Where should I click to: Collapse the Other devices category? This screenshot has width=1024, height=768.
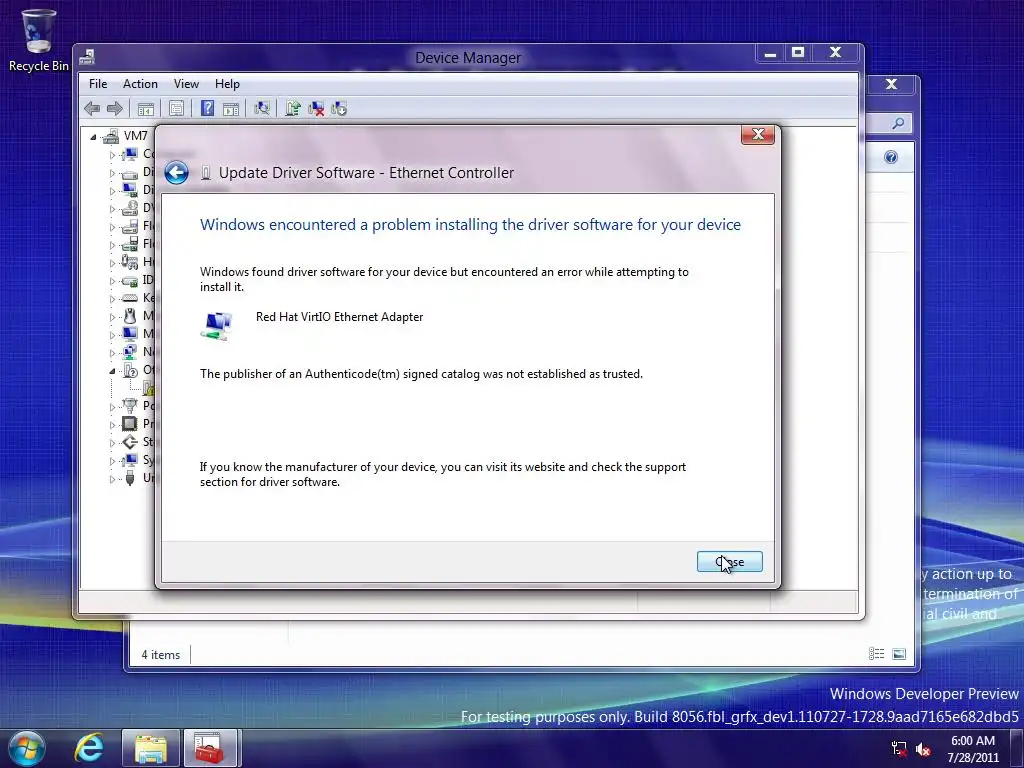tap(112, 371)
